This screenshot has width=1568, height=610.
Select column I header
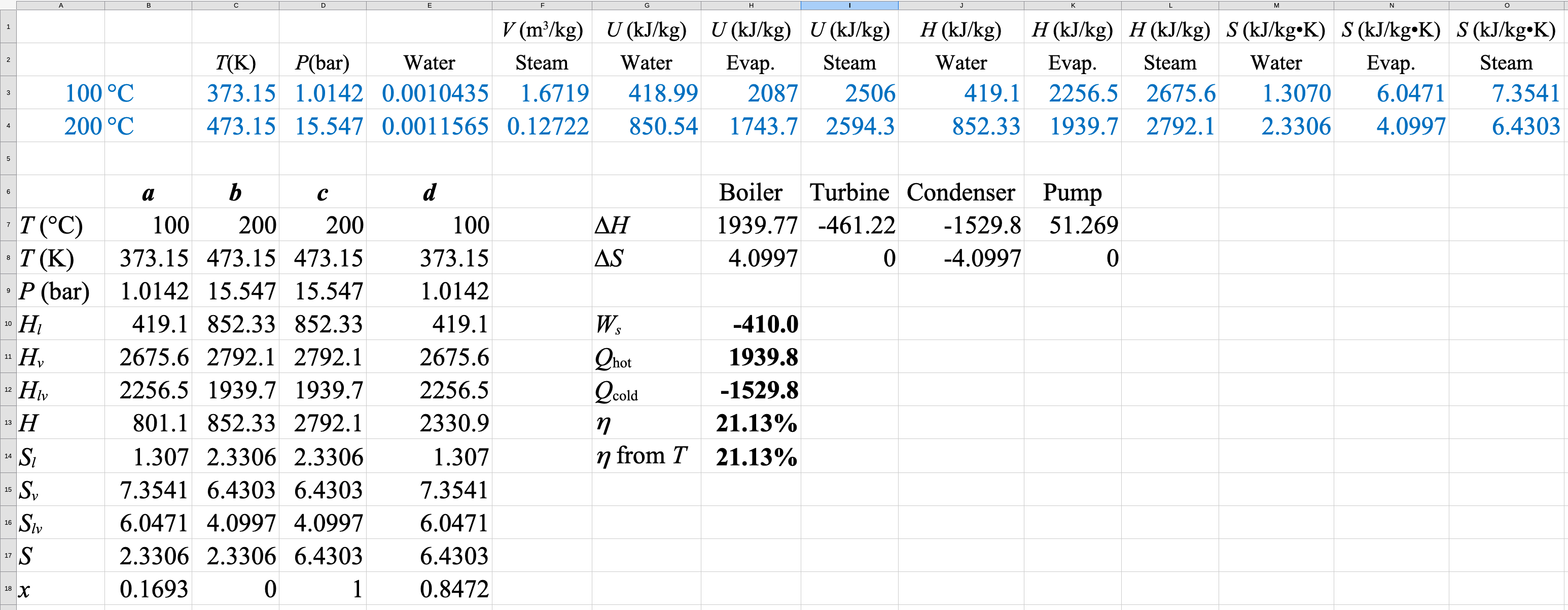[849, 5]
